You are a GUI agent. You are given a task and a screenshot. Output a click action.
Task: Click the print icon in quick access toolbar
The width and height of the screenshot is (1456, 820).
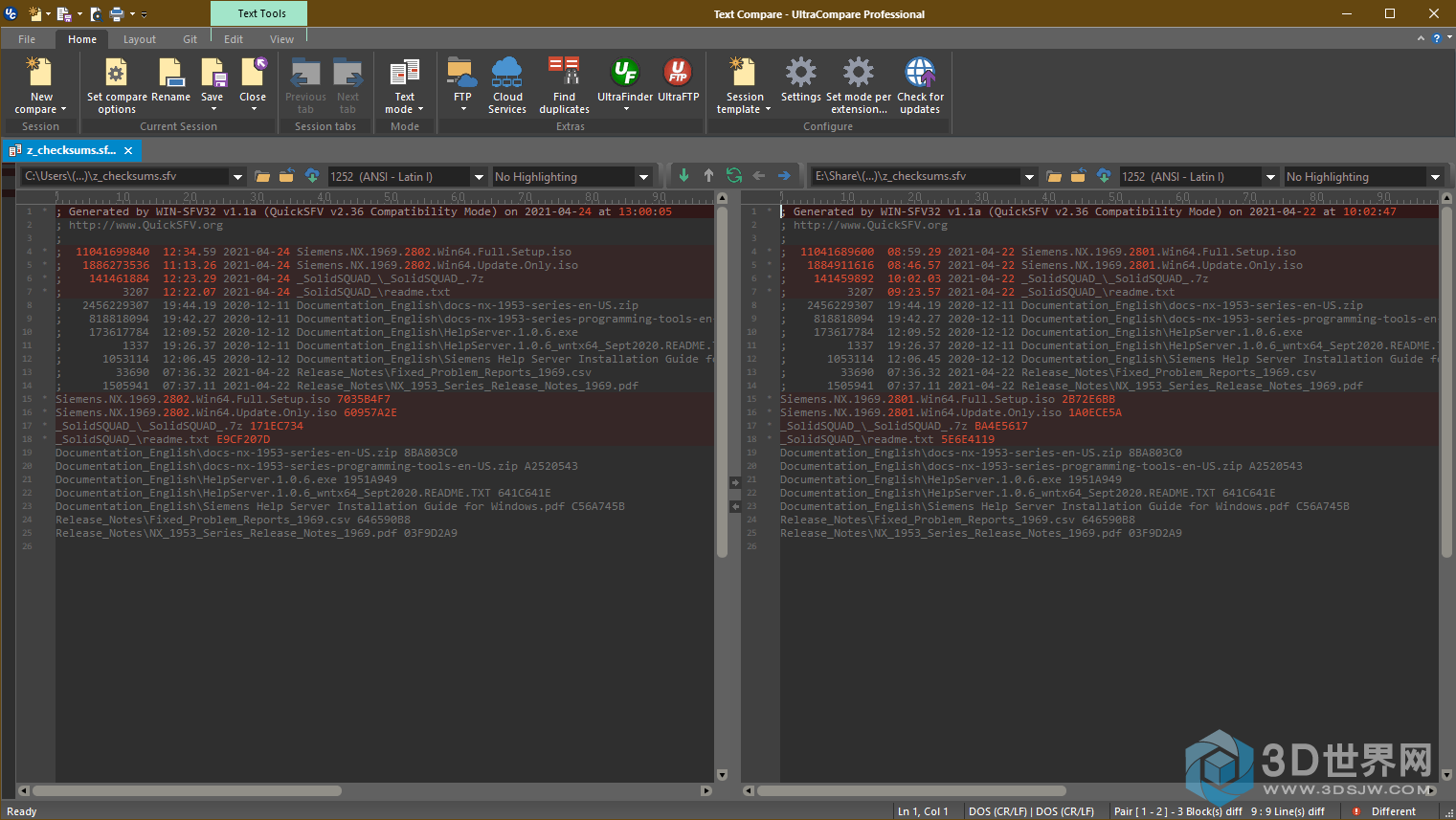pos(117,13)
